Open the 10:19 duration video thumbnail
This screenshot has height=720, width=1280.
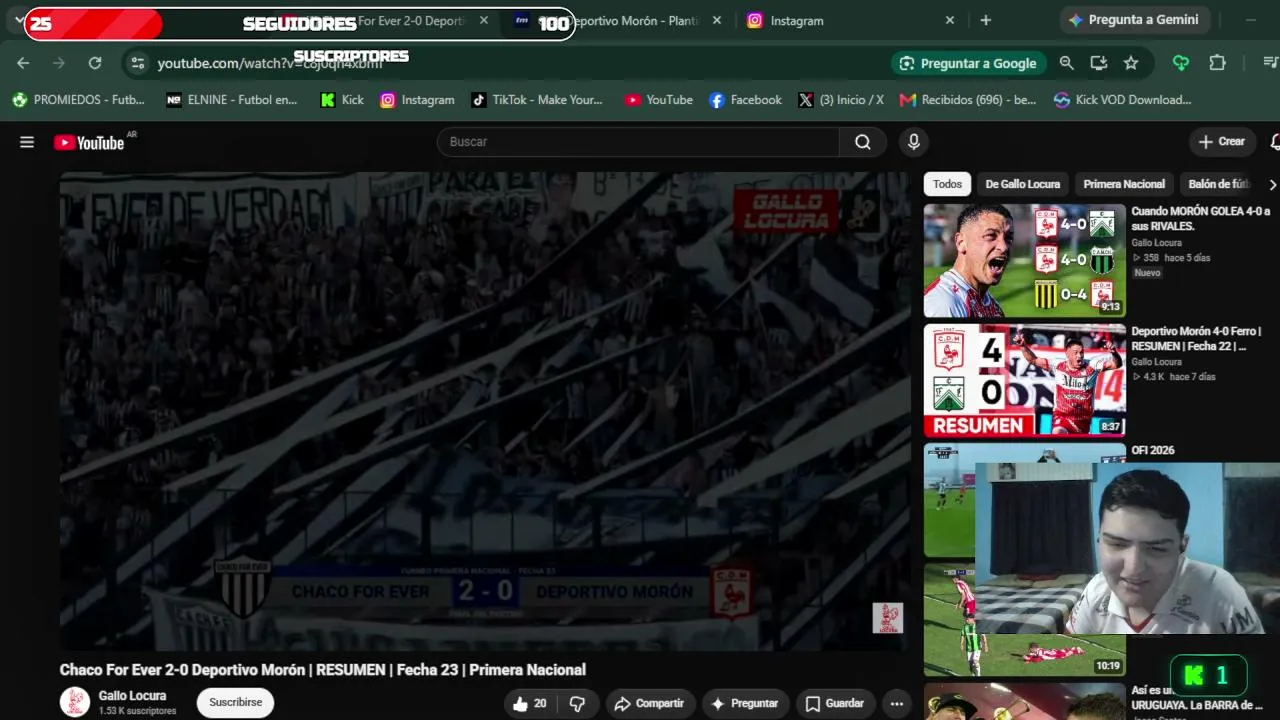pos(1024,620)
